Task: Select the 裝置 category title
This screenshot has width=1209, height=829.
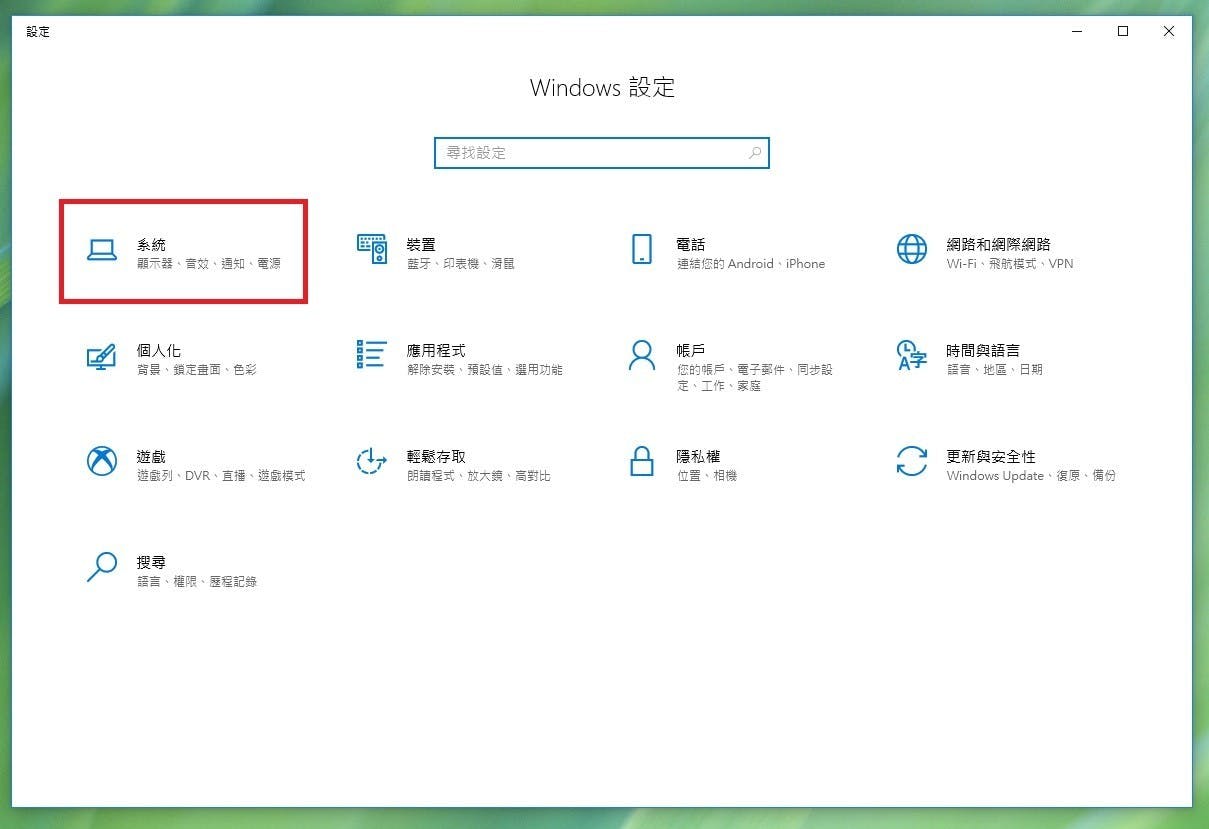Action: [x=421, y=244]
